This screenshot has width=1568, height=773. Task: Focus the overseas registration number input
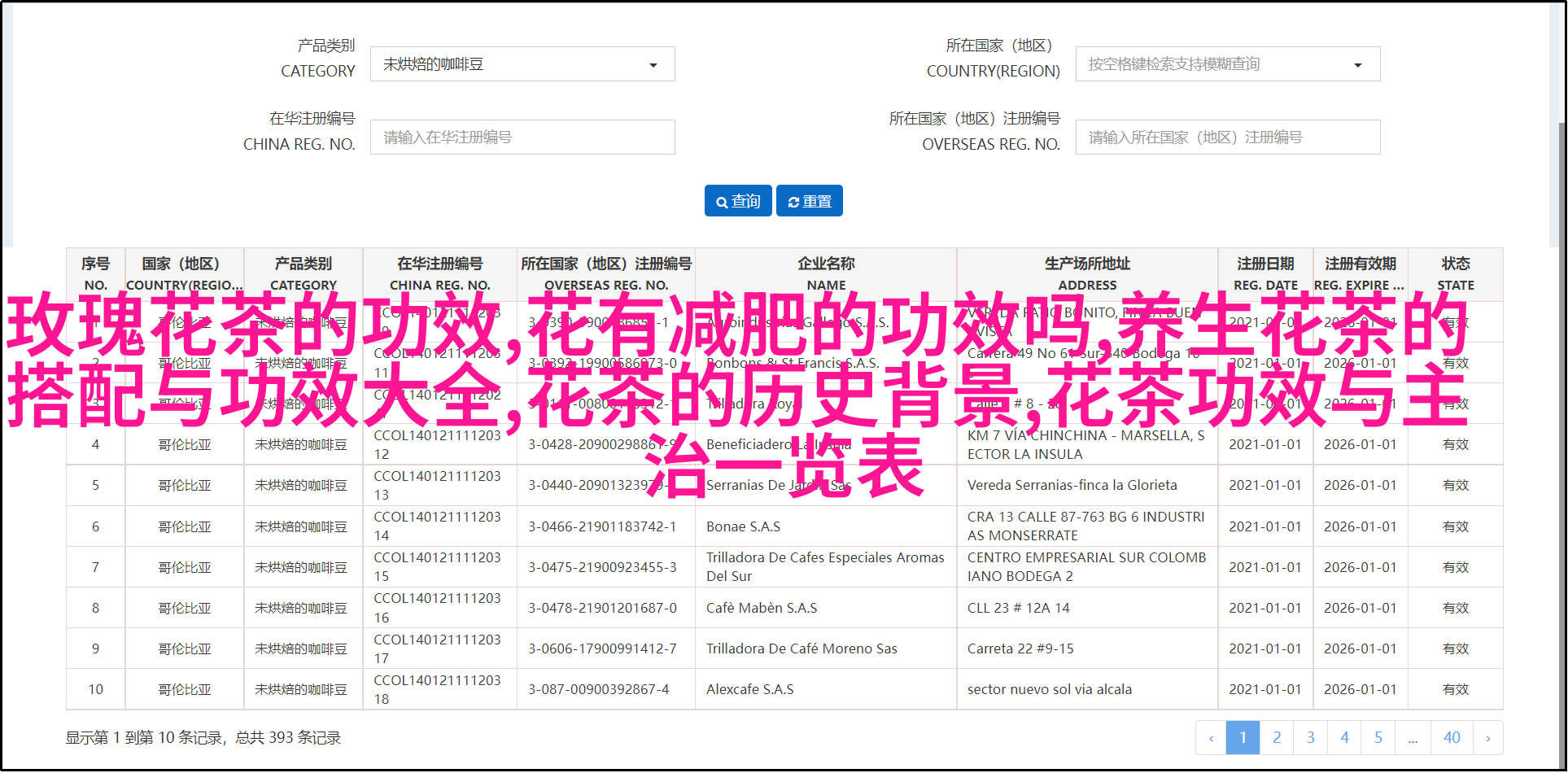pos(1227,138)
